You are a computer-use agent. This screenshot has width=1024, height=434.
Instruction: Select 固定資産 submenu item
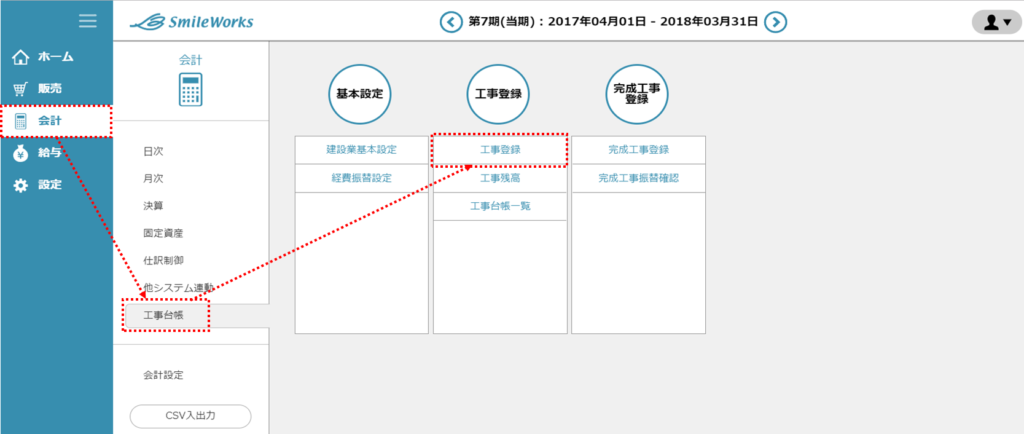[x=163, y=233]
